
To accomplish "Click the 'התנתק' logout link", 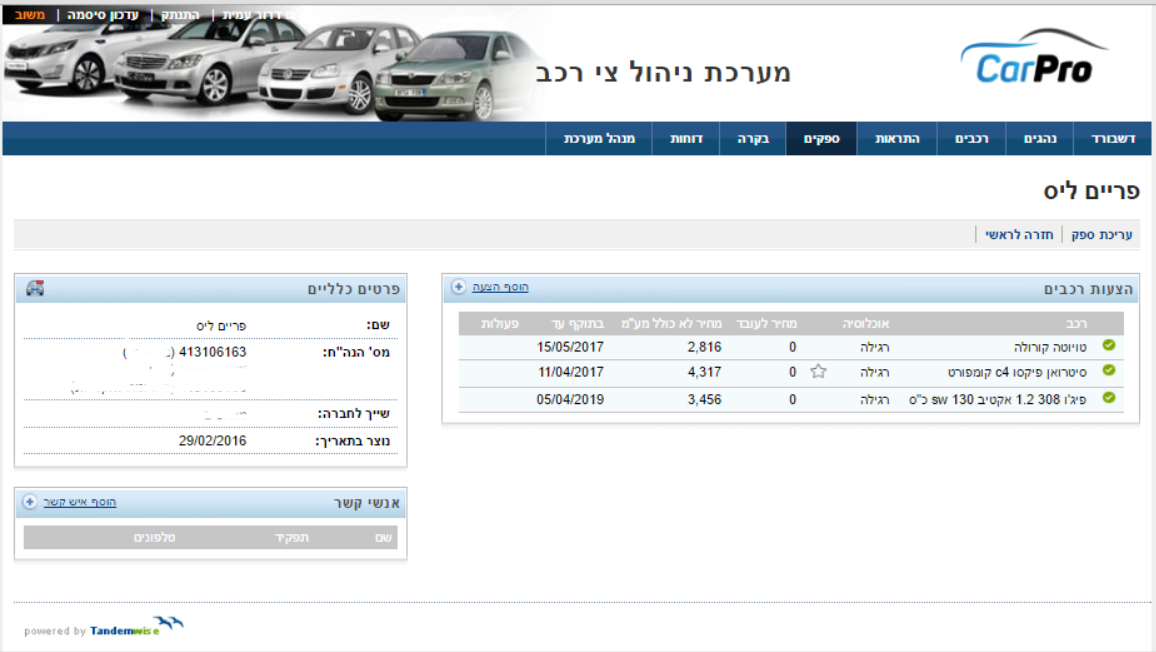I will [181, 15].
